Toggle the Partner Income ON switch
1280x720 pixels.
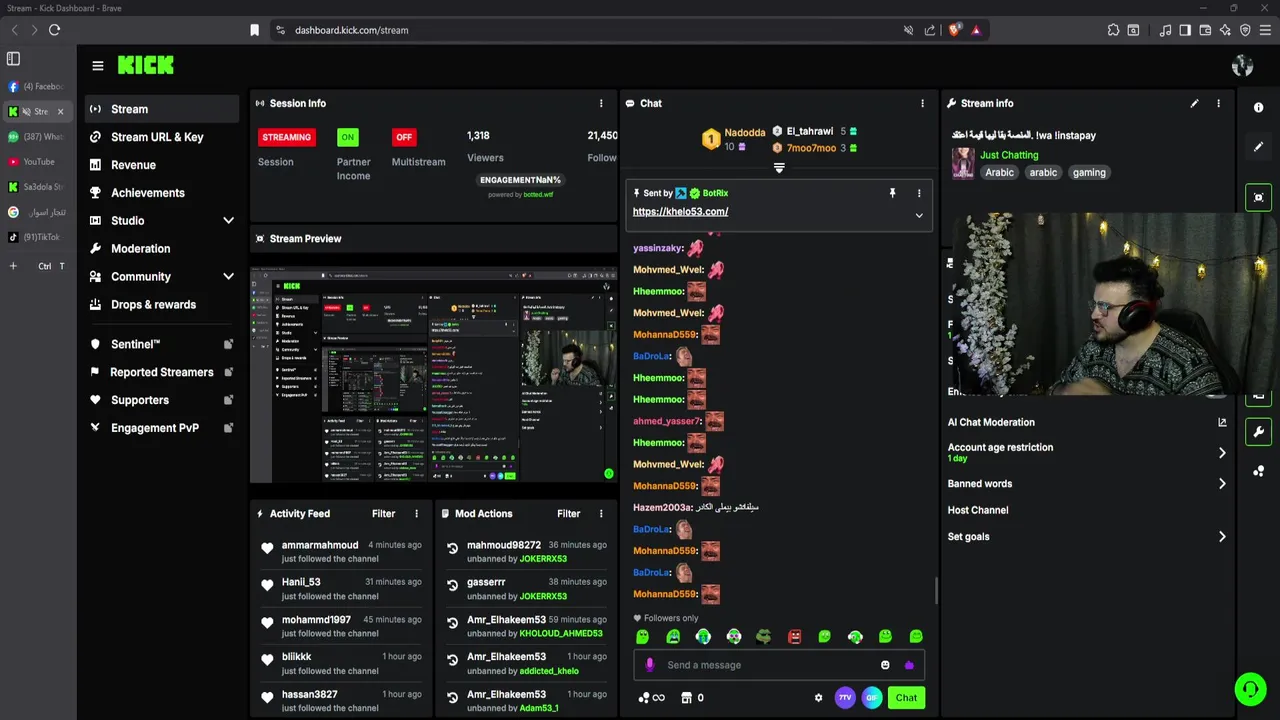pyautogui.click(x=347, y=137)
